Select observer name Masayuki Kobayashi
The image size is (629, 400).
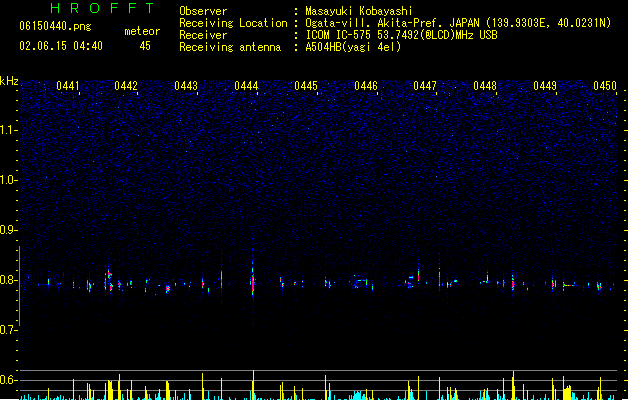[359, 11]
